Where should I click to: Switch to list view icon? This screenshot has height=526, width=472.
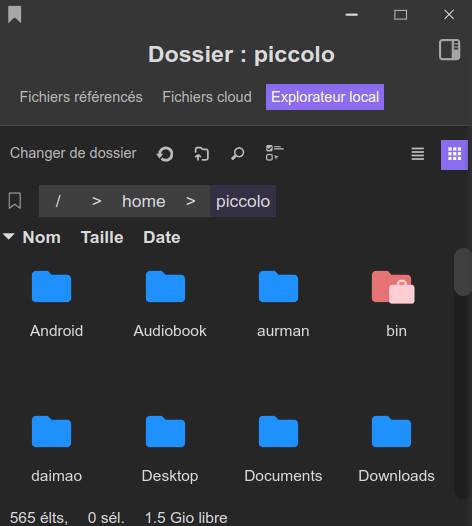click(418, 154)
